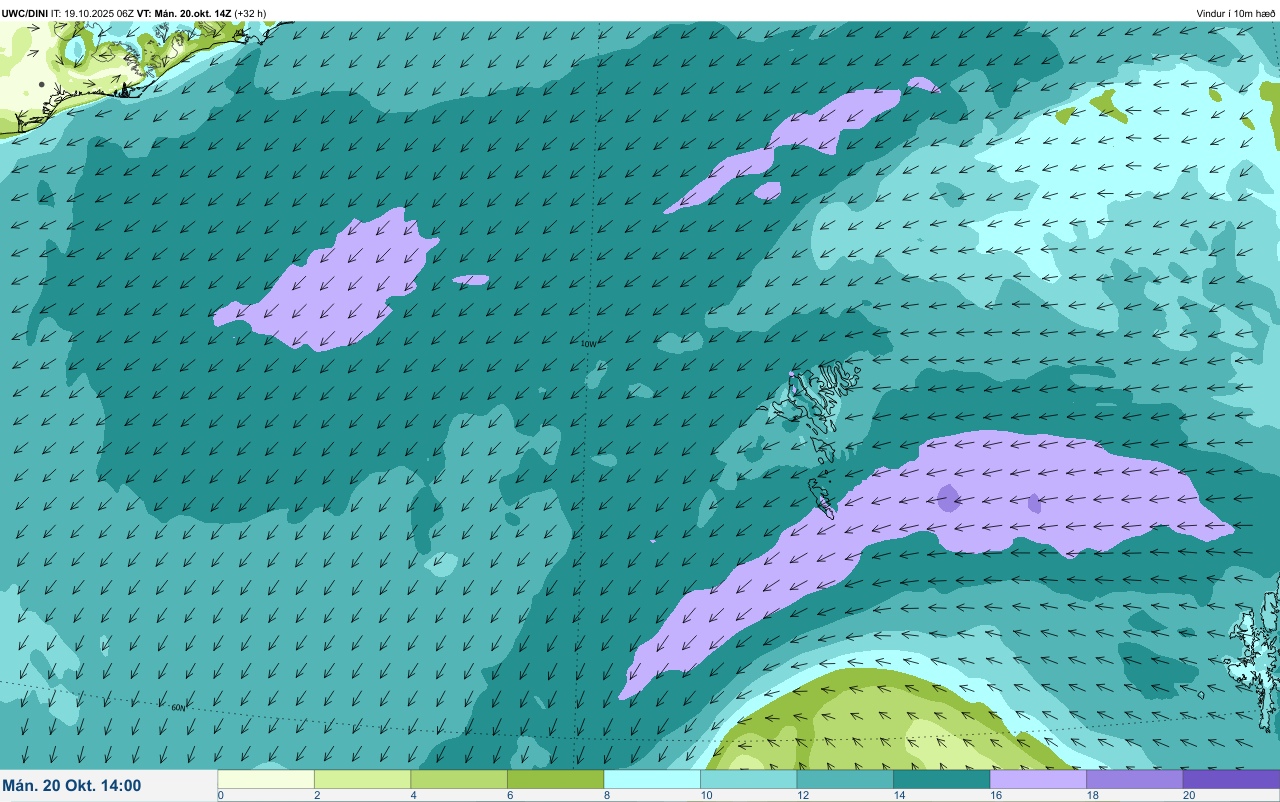Click the yellow-green 4–6 legend swatch
This screenshot has height=802, width=1280.
[459, 779]
